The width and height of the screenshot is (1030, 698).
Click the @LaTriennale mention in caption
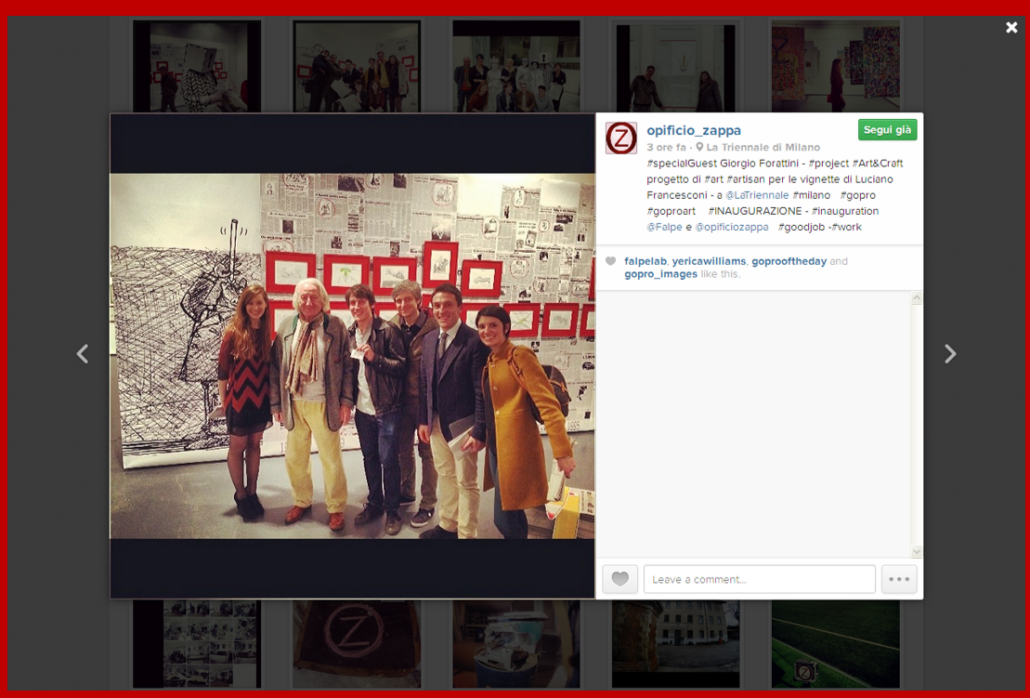(757, 195)
